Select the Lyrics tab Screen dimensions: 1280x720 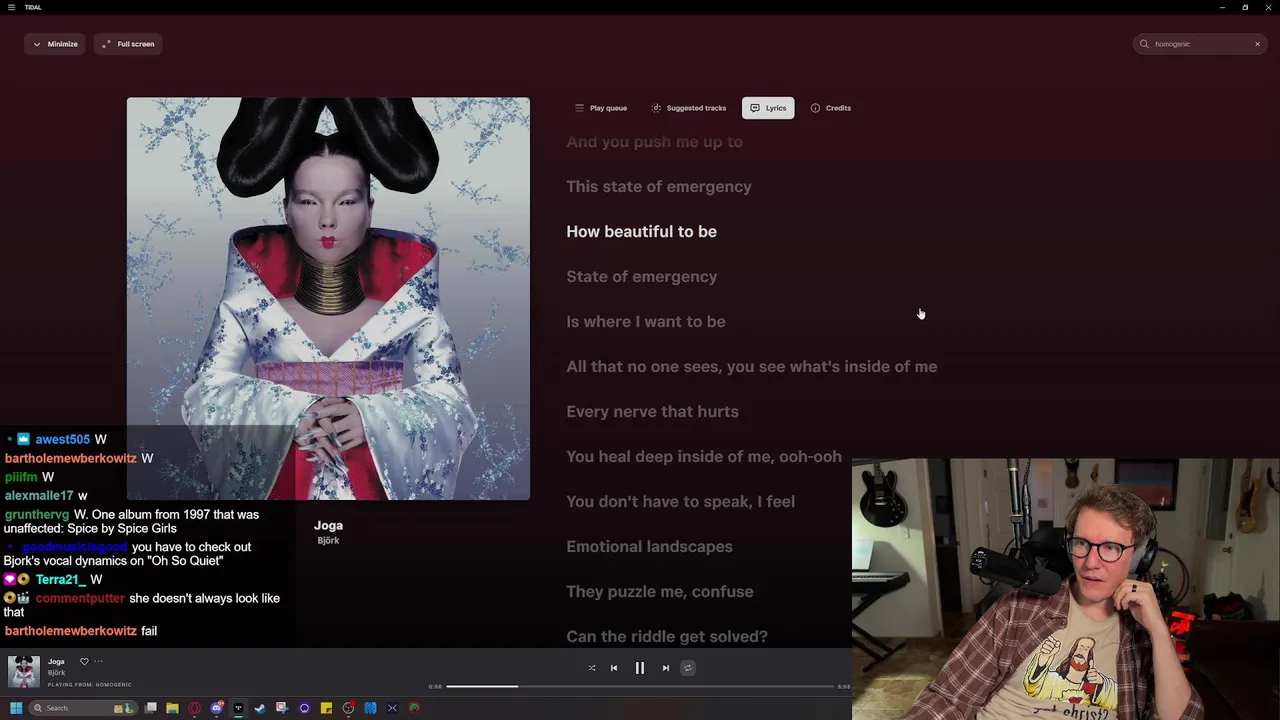pyautogui.click(x=768, y=108)
